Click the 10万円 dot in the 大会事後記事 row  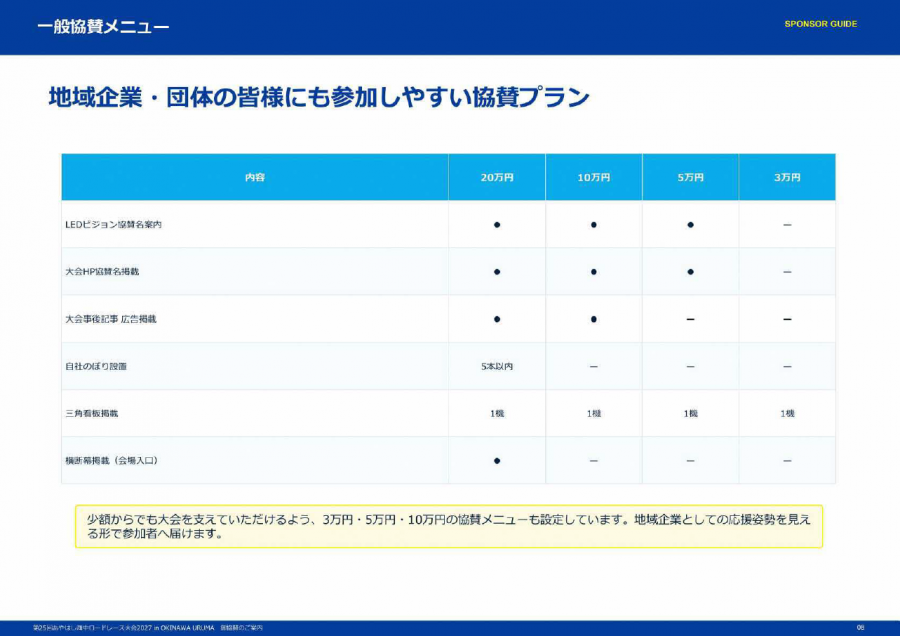593,319
